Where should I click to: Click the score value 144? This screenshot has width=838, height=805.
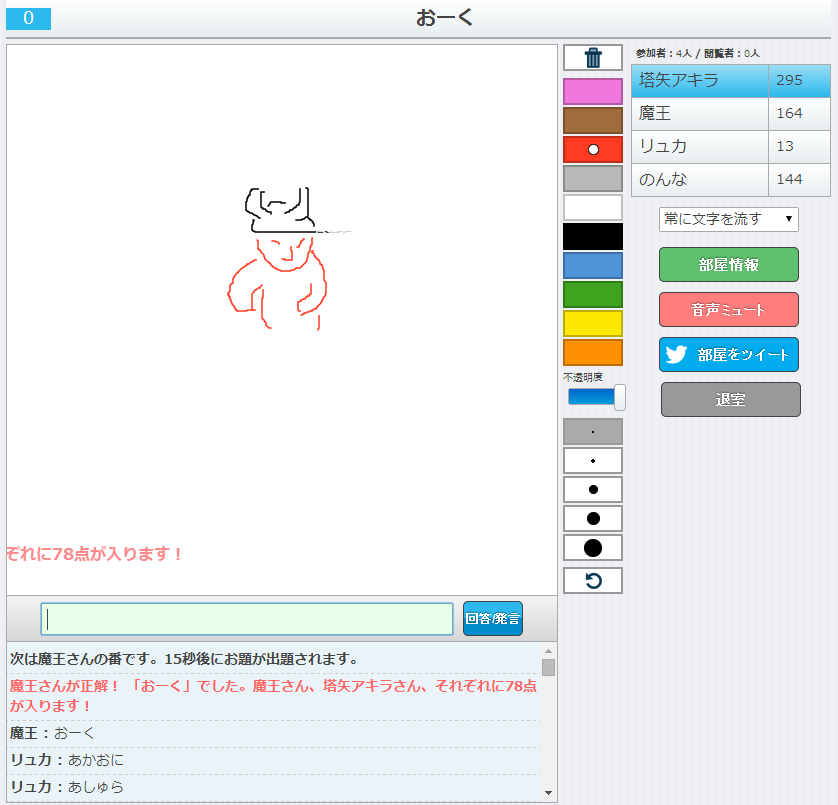point(789,180)
